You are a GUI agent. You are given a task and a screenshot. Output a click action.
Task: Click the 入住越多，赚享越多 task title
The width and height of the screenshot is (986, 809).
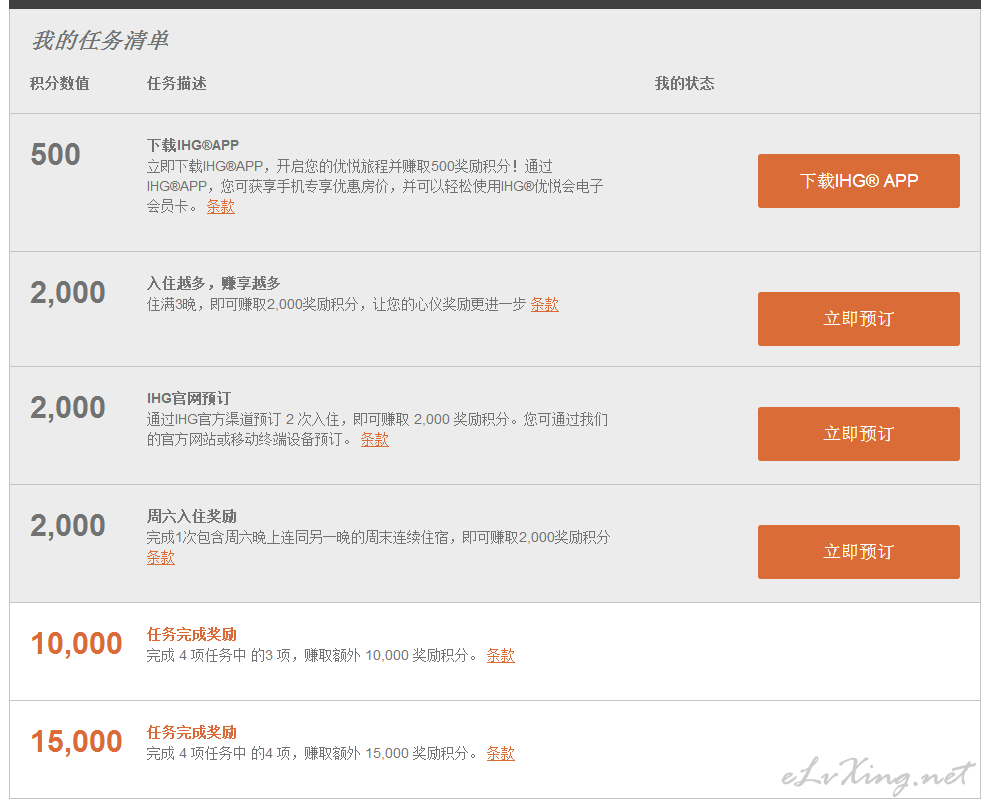coord(213,283)
